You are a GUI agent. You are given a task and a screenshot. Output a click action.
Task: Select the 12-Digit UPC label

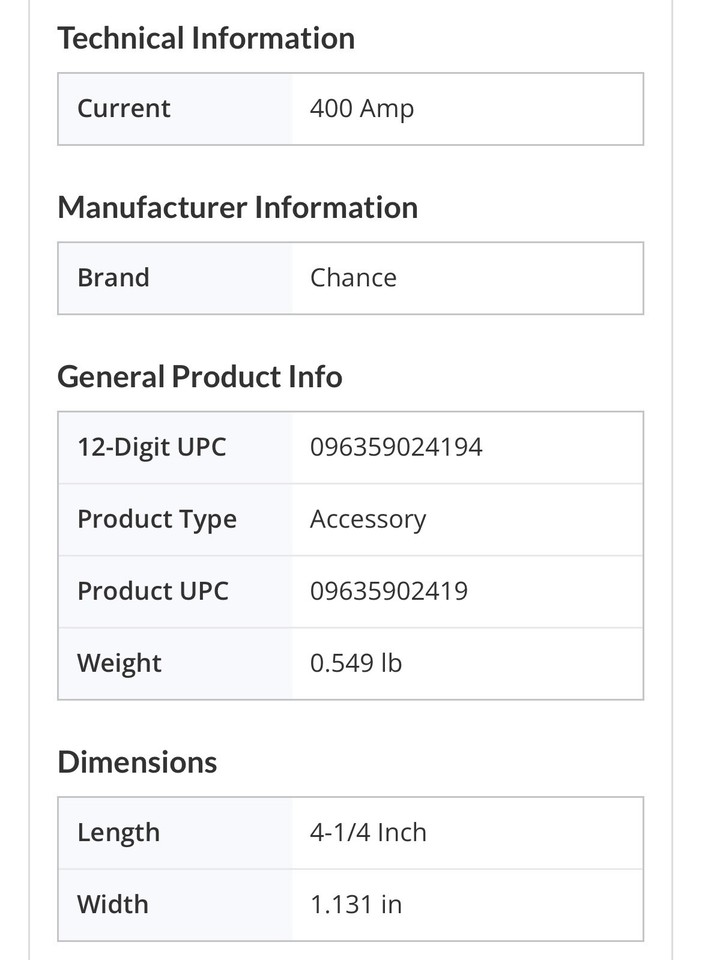pyautogui.click(x=152, y=447)
